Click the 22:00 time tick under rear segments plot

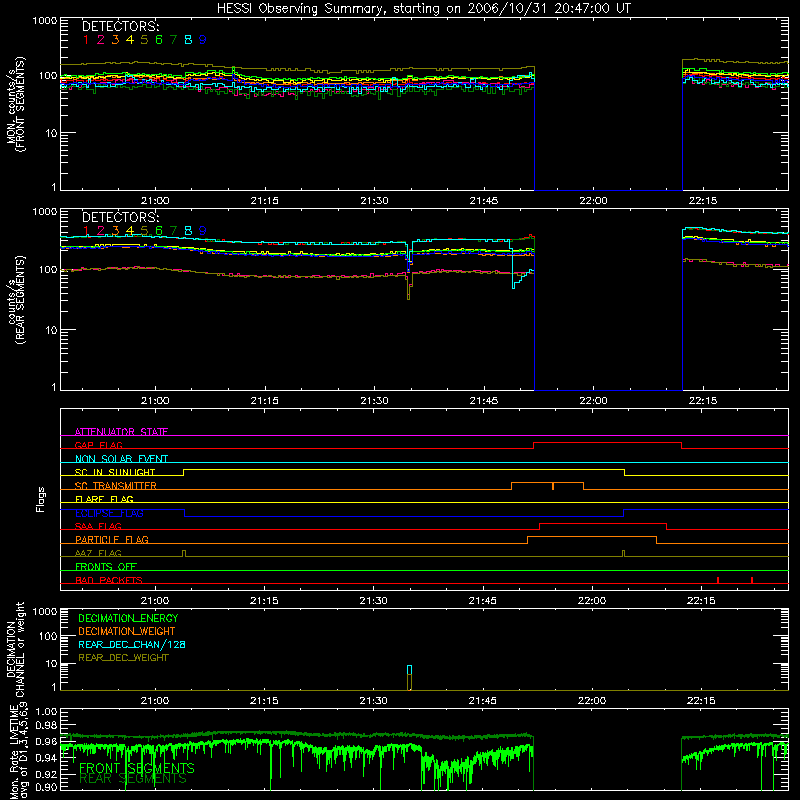593,401
